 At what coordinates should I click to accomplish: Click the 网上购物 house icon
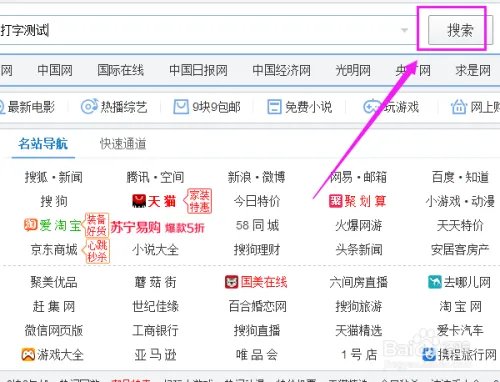(459, 107)
